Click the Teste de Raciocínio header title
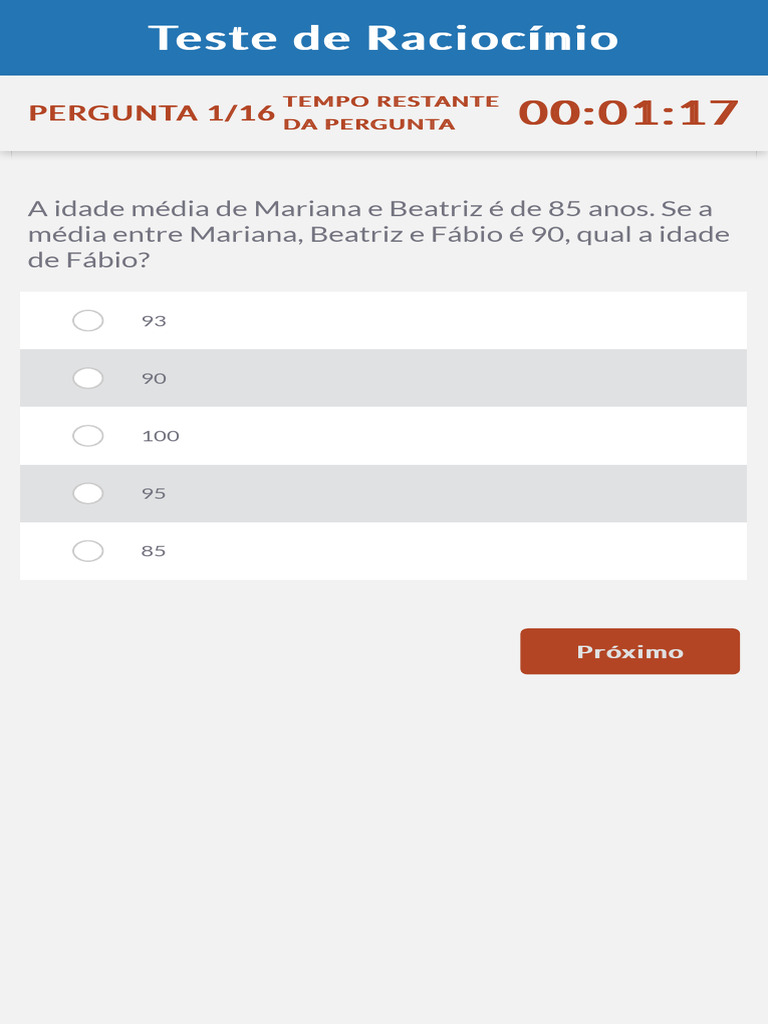The width and height of the screenshot is (768, 1024). coord(383,38)
